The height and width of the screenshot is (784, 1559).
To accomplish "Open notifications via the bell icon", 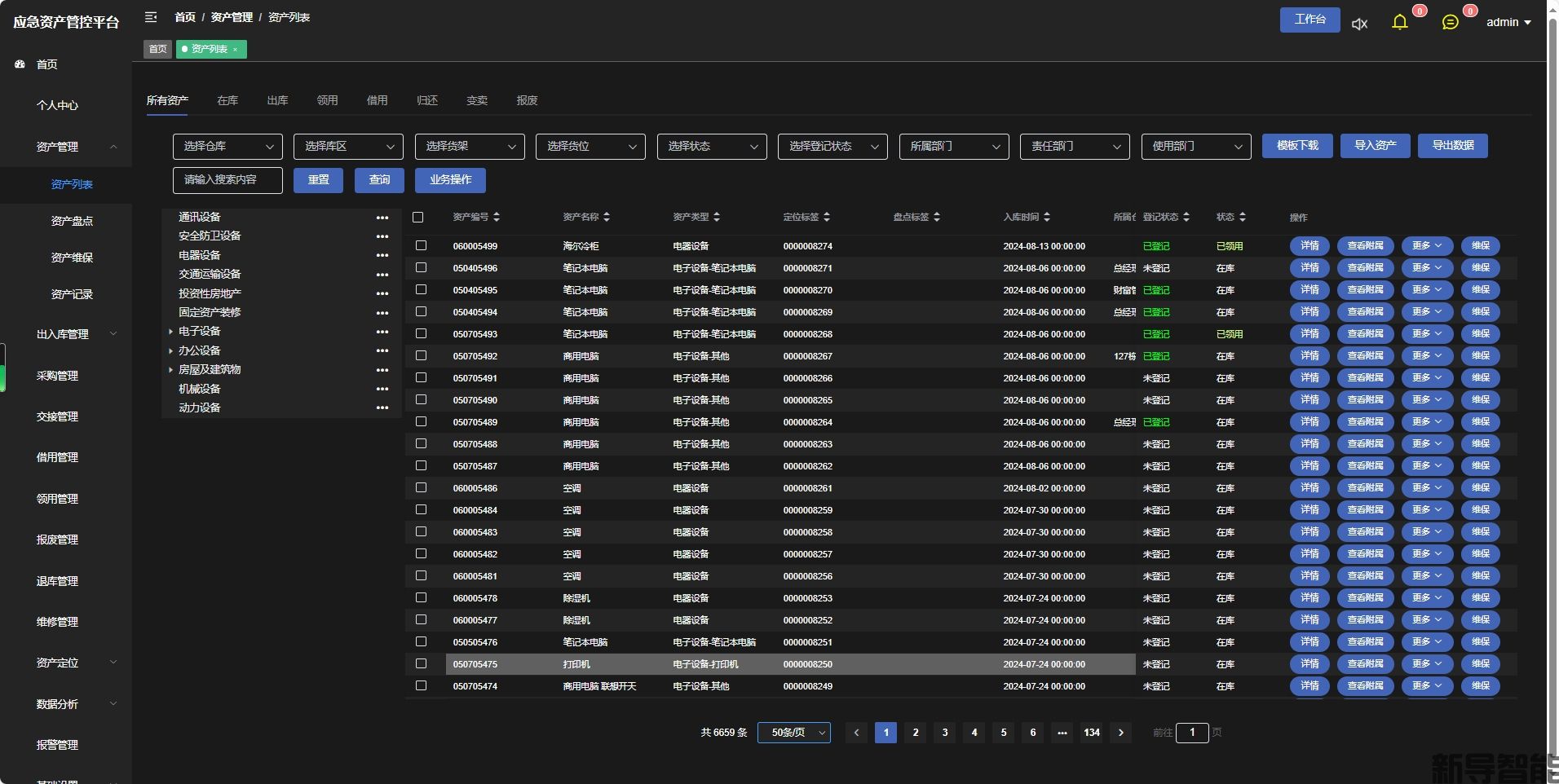I will pyautogui.click(x=1400, y=22).
